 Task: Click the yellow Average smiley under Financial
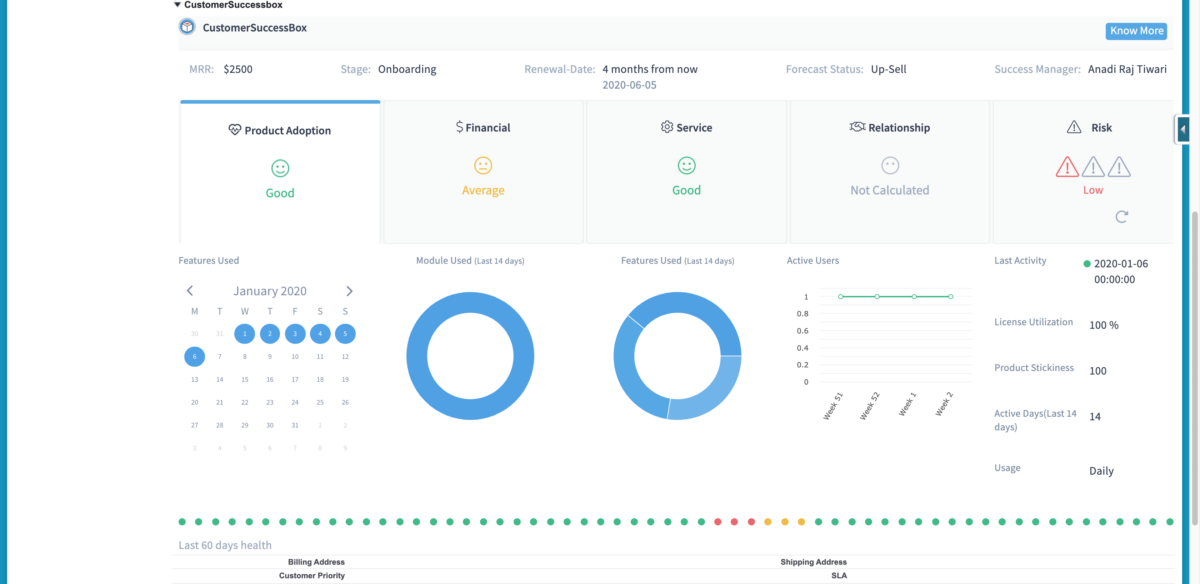483,165
